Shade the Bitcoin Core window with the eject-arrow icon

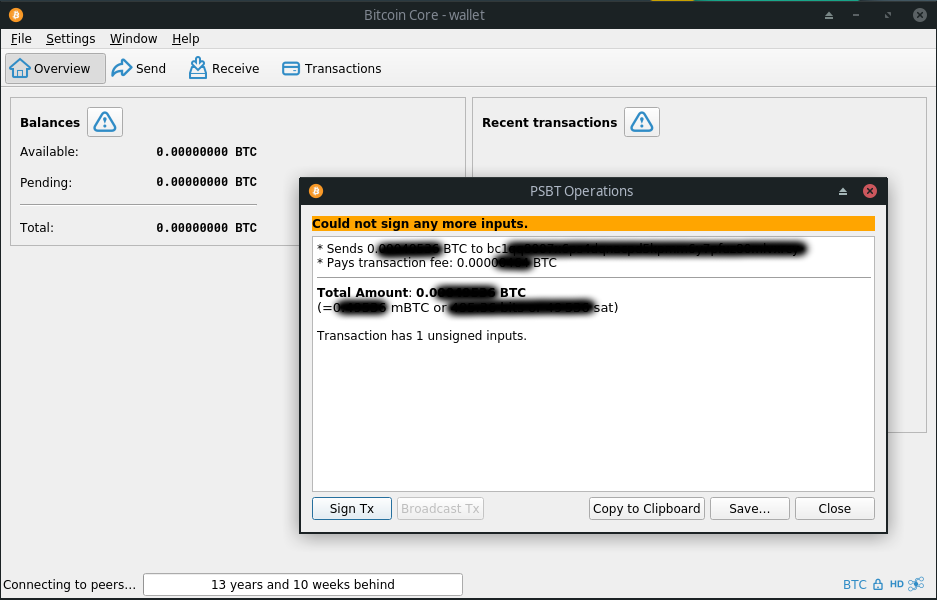click(x=829, y=16)
